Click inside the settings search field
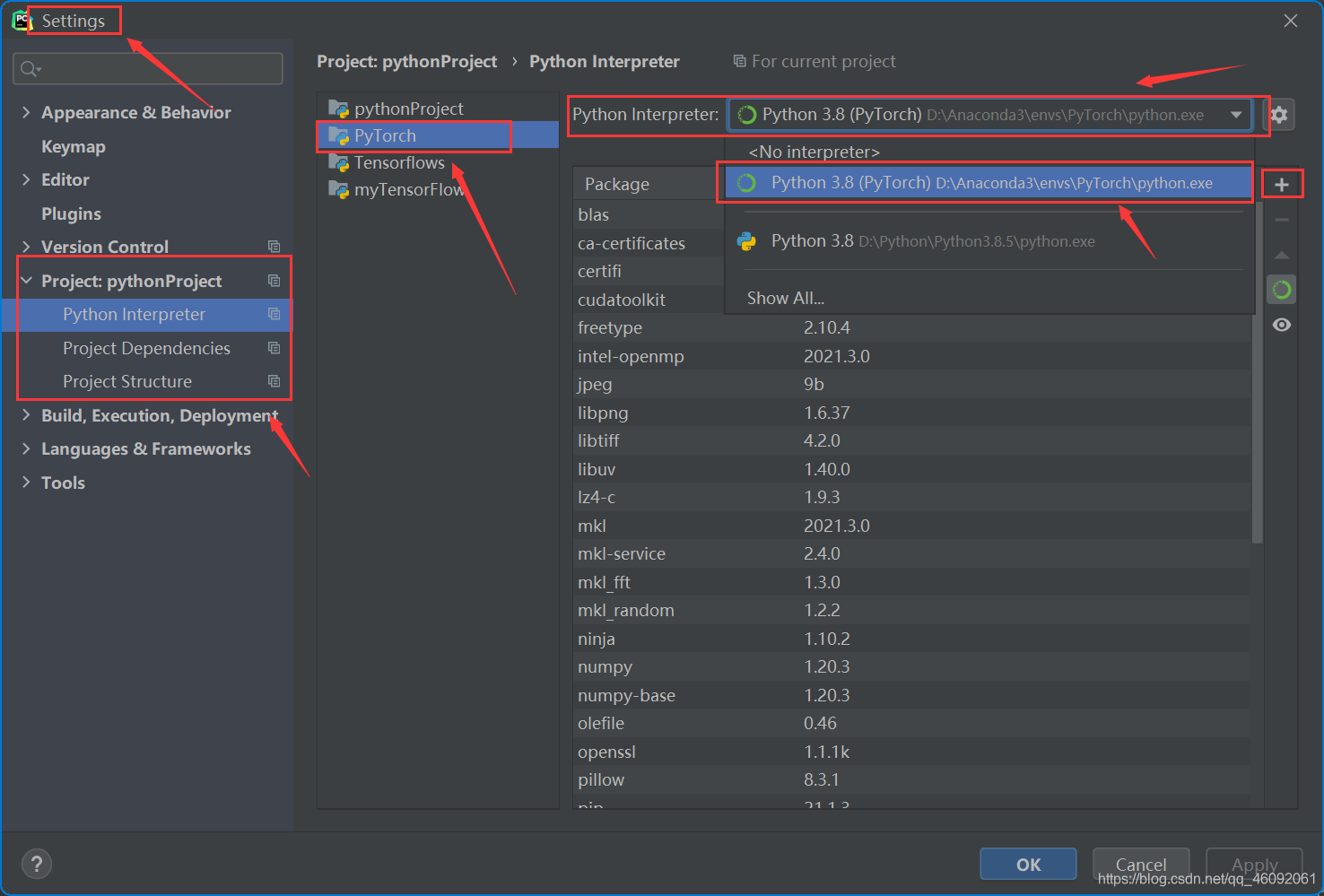Image resolution: width=1324 pixels, height=896 pixels. click(148, 69)
